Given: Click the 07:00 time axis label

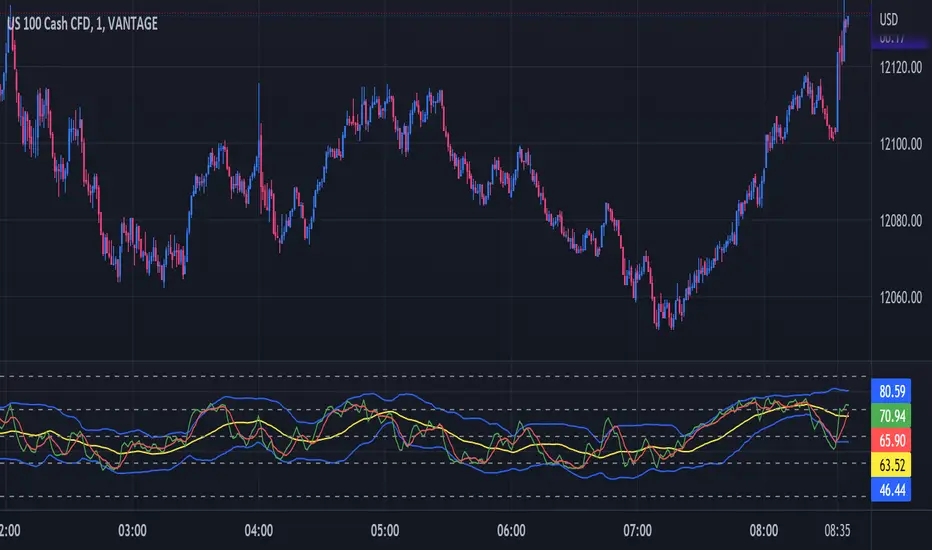Looking at the screenshot, I should click(637, 530).
